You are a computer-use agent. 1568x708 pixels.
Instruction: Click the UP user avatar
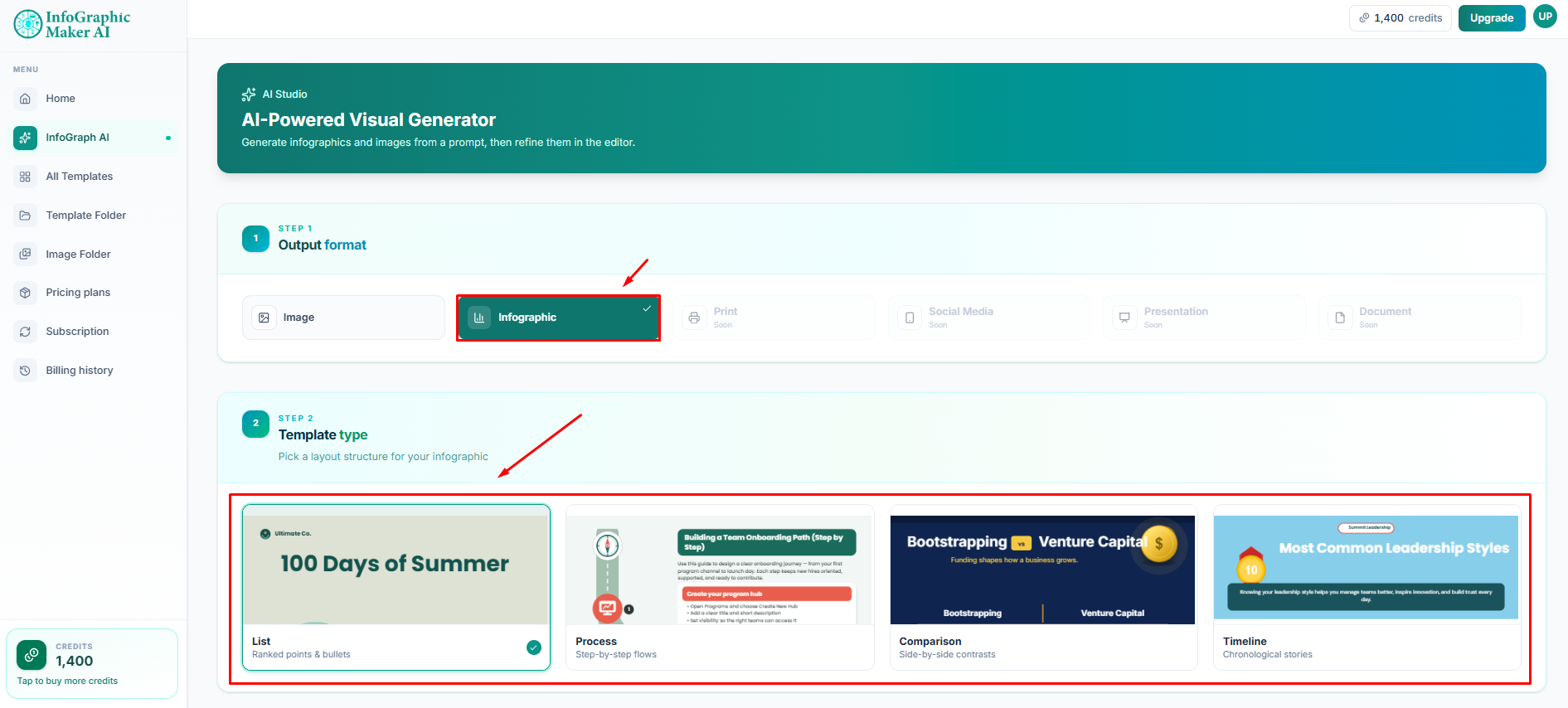point(1545,17)
